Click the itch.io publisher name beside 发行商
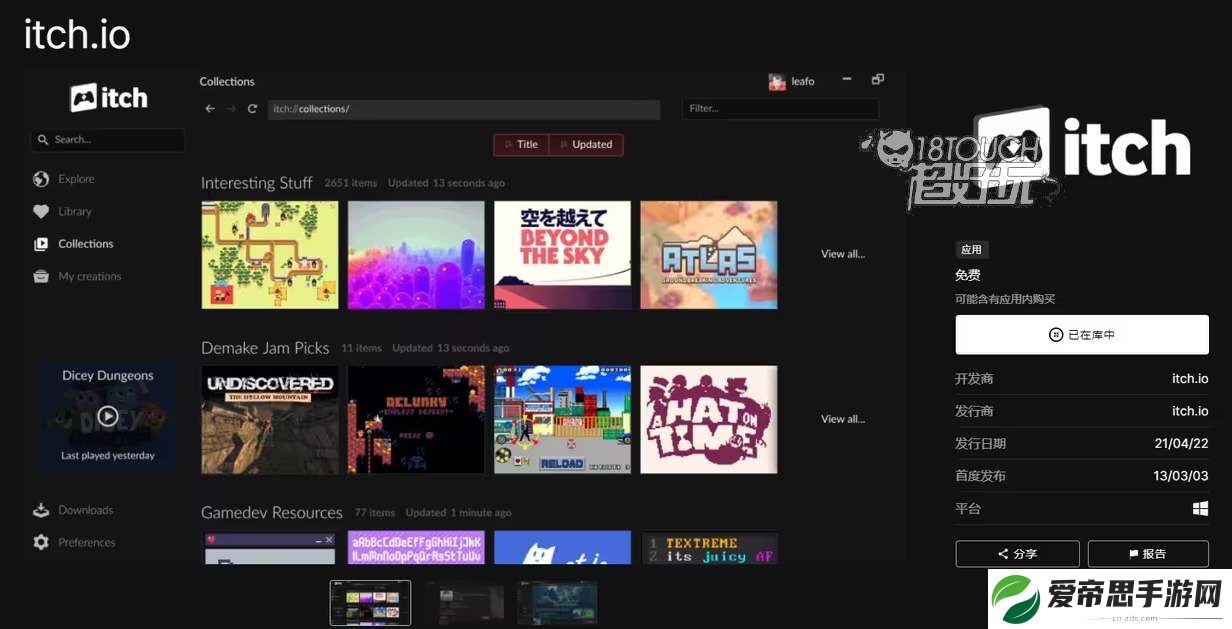The width and height of the screenshot is (1232, 629). (1190, 411)
